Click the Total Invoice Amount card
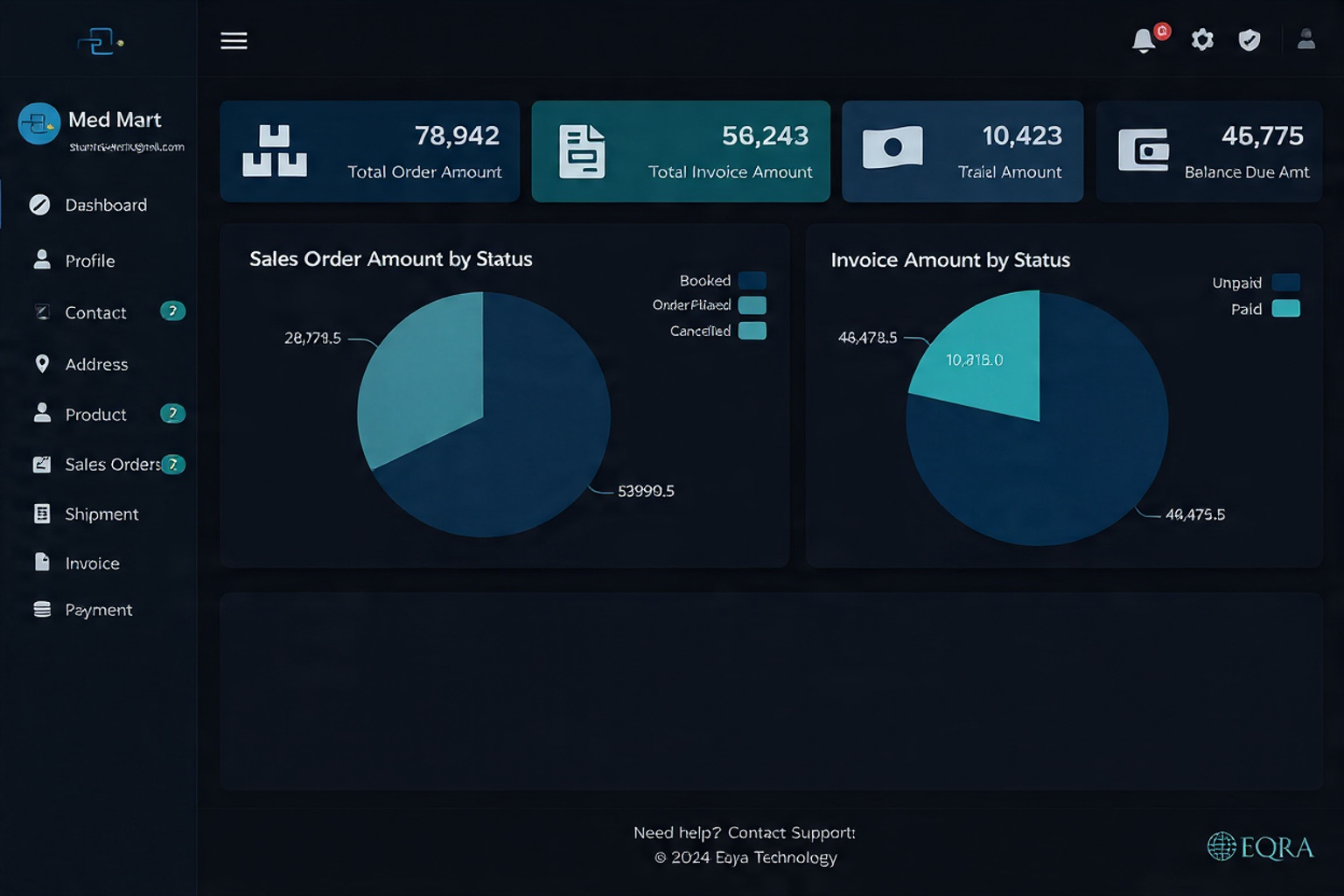The height and width of the screenshot is (896, 1344). click(680, 151)
